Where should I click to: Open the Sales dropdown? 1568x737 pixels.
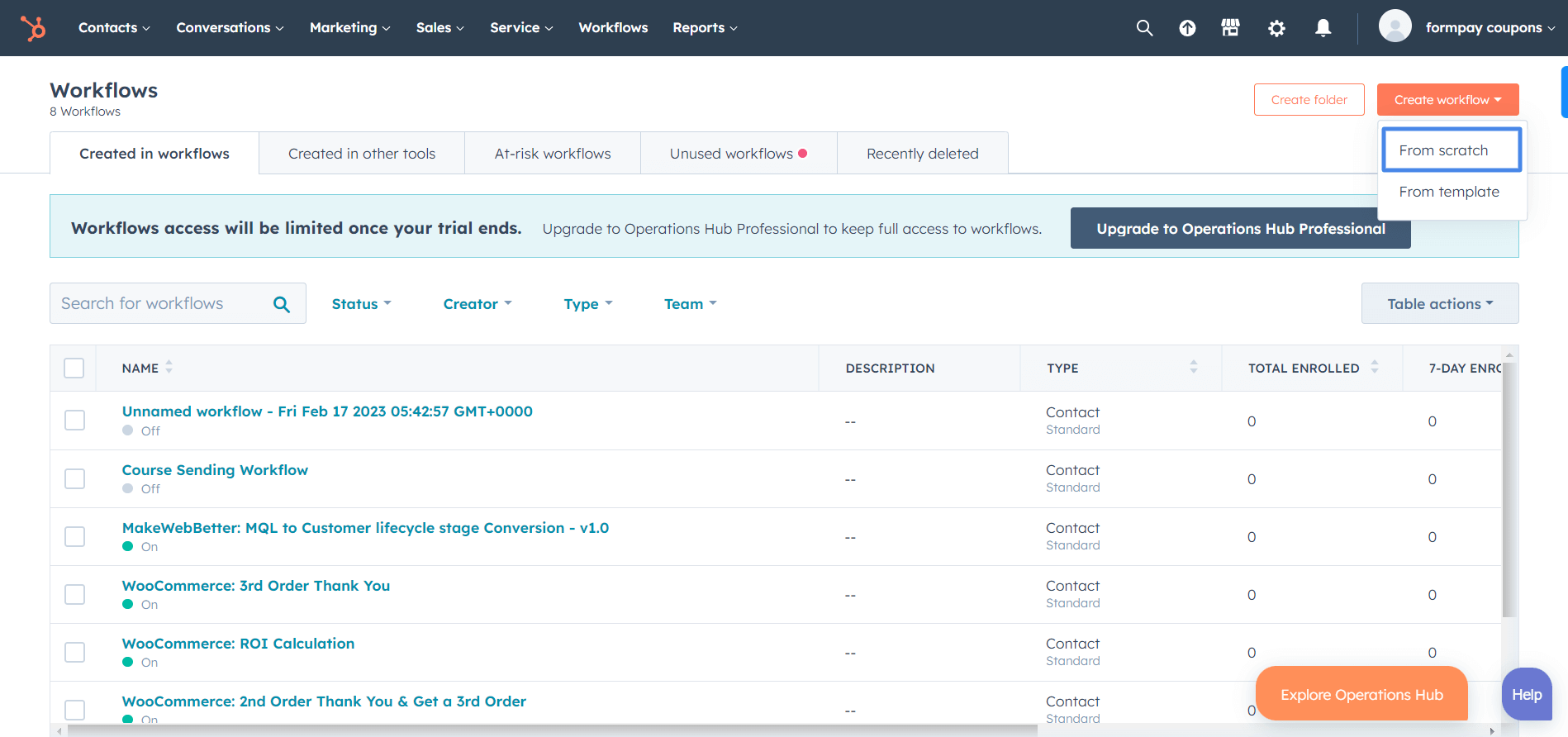click(x=440, y=28)
